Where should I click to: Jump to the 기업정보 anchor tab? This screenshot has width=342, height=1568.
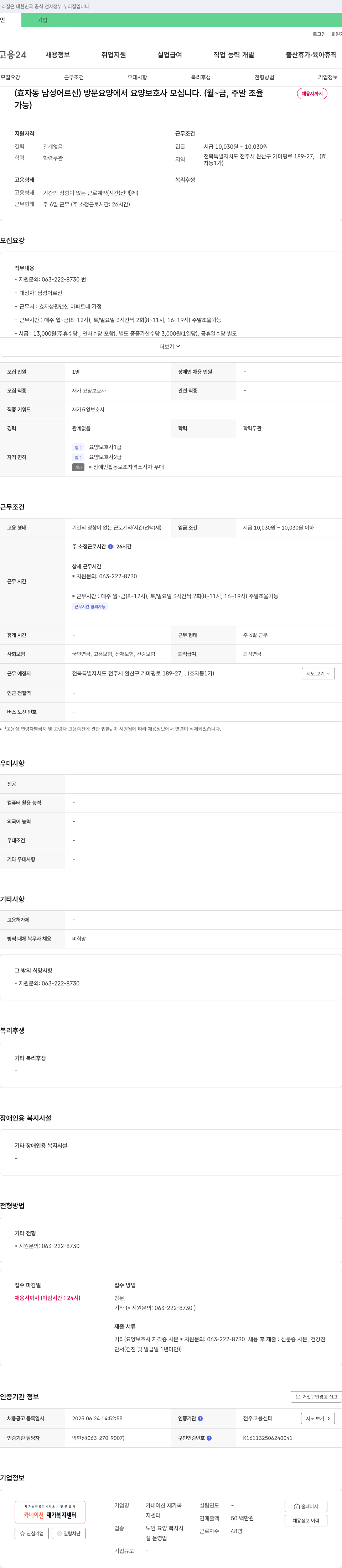pyautogui.click(x=327, y=77)
